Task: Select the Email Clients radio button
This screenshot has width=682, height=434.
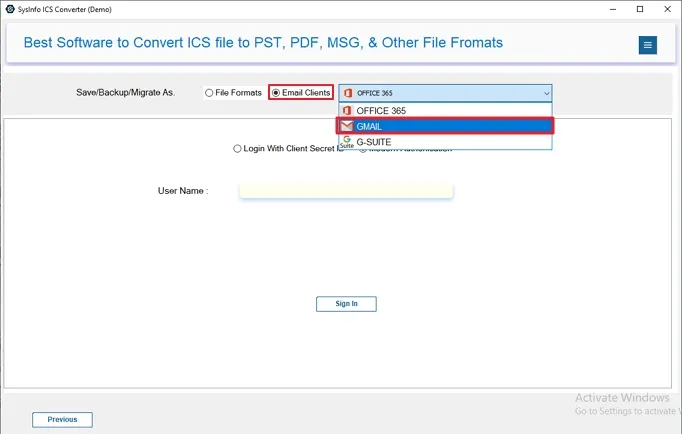Action: 276,93
